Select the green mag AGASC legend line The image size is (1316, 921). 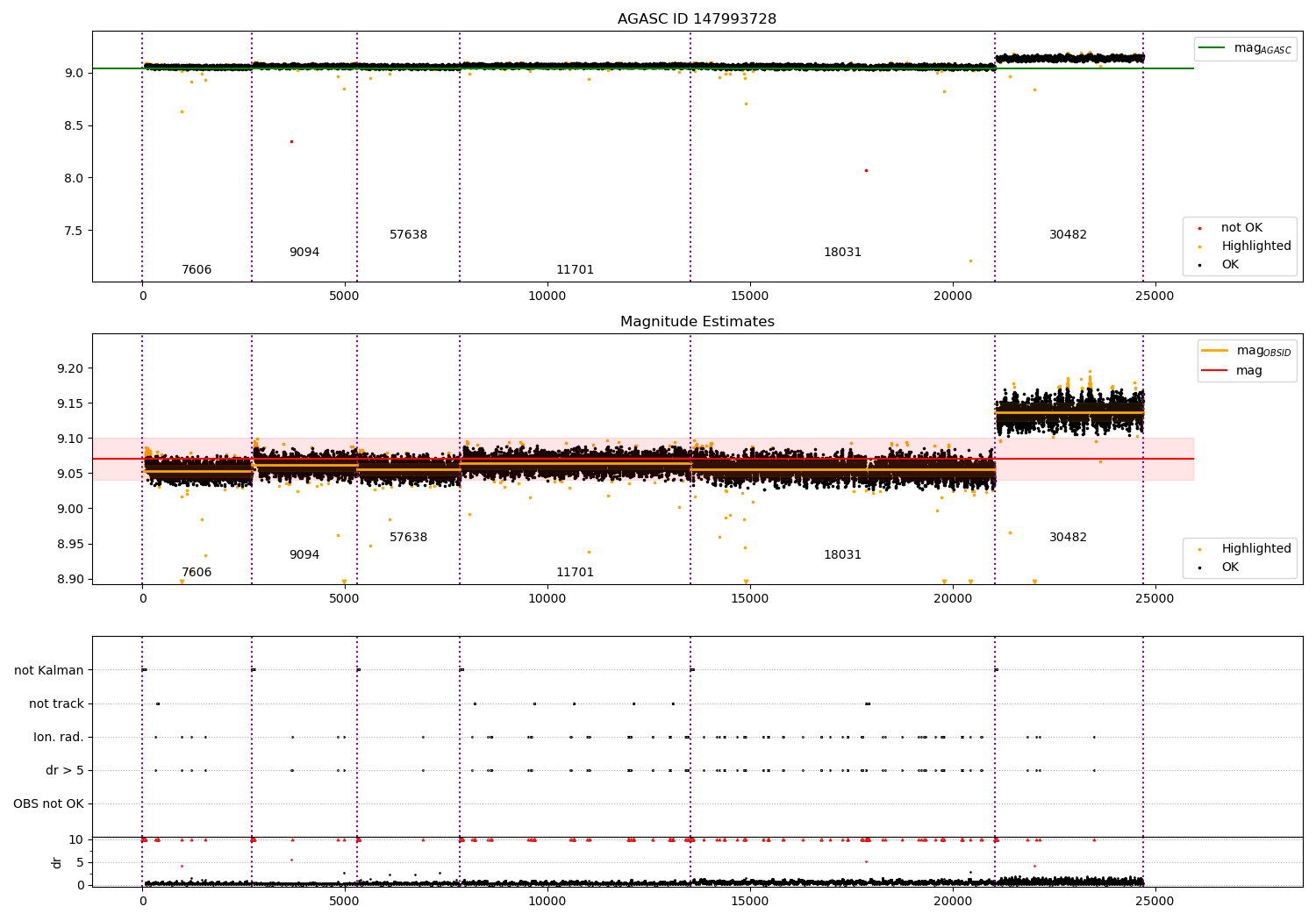coord(1213,48)
